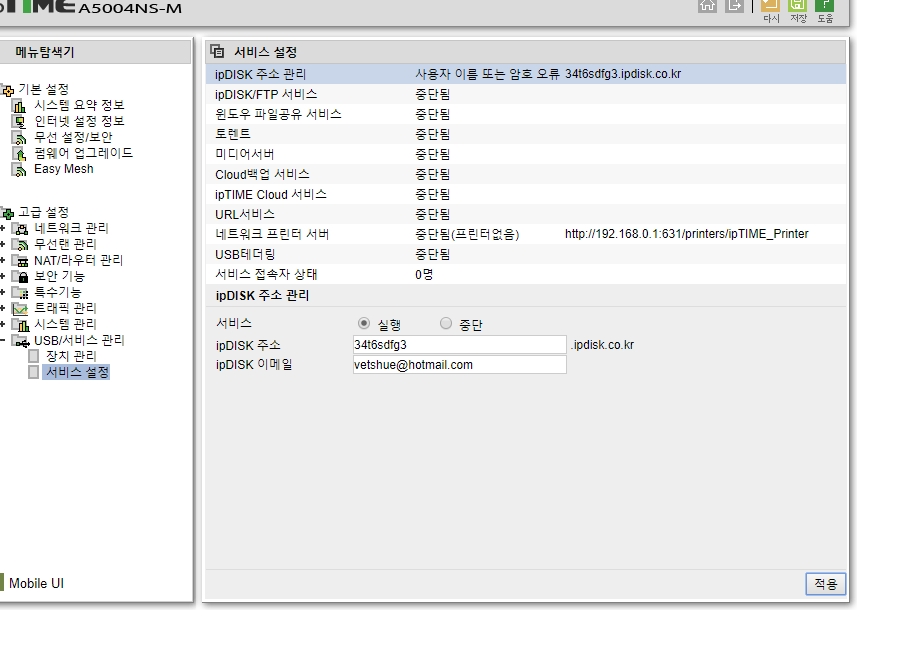This screenshot has width=914, height=646.
Task: Click the ipDISK 이메일 input field
Action: pos(459,364)
